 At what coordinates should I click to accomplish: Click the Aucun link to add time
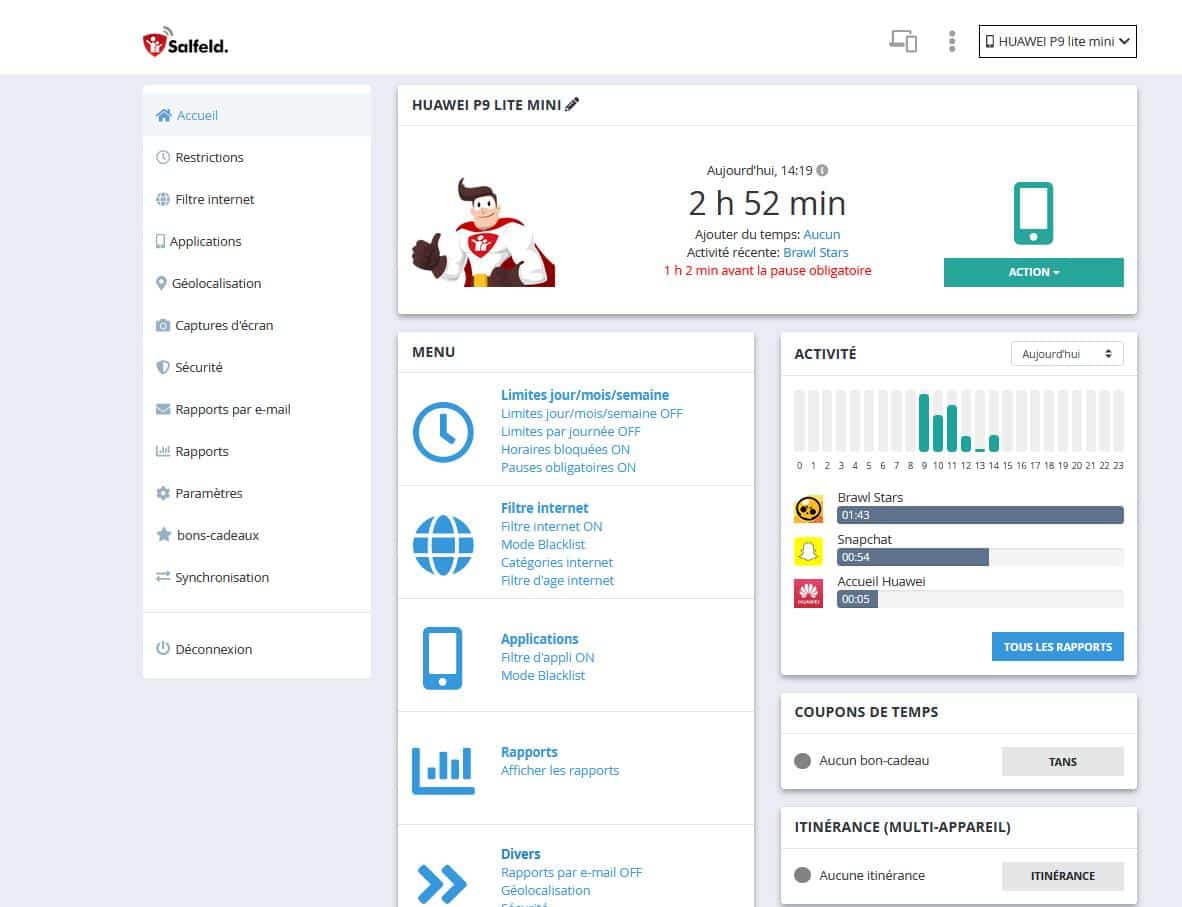(822, 234)
